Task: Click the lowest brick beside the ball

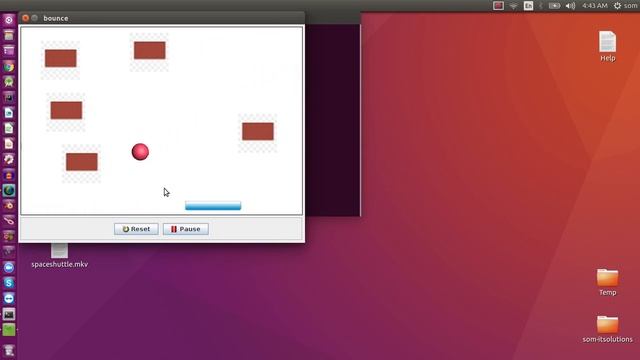Action: pos(82,162)
